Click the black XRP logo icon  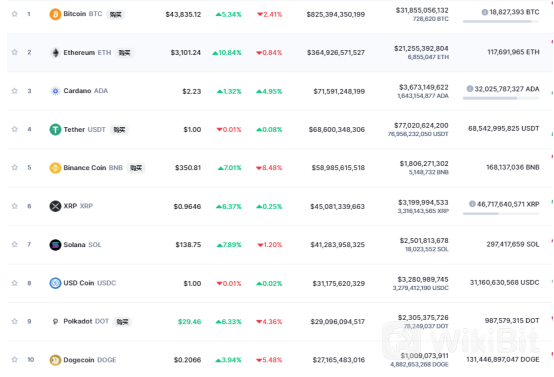pos(55,206)
